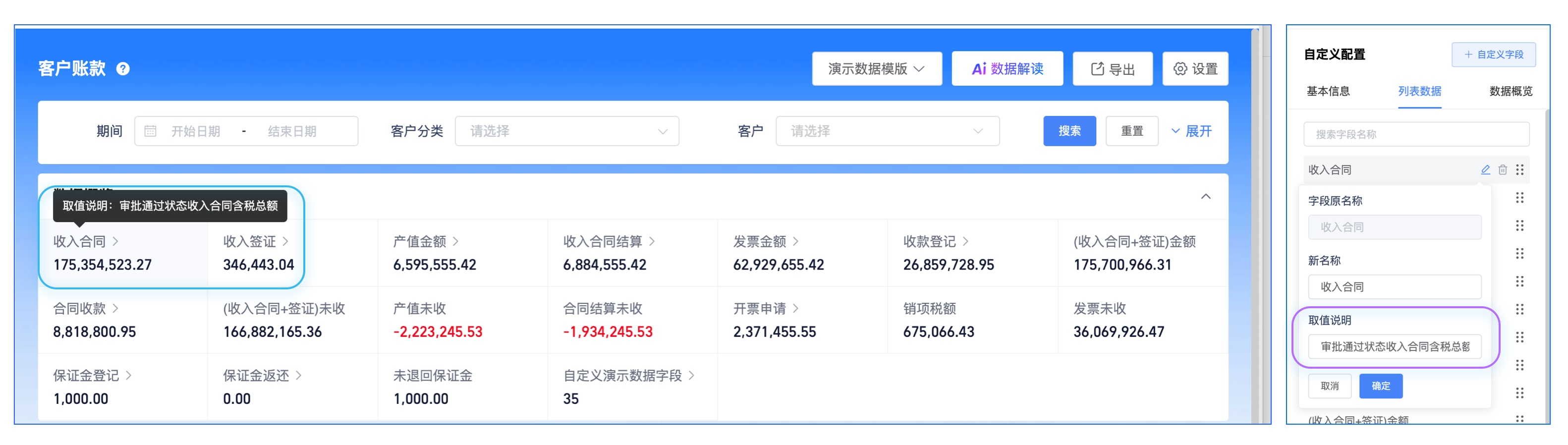Click the arrow next to 保证金登记
This screenshot has width=1568, height=445.
click(129, 376)
